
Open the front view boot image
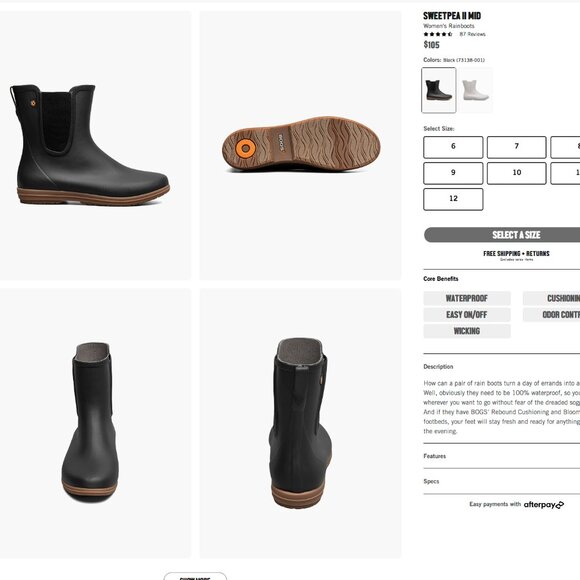[95, 423]
